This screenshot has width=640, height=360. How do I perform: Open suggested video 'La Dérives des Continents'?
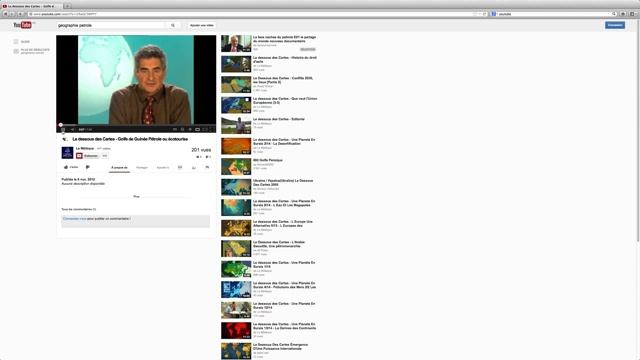[x=269, y=331]
